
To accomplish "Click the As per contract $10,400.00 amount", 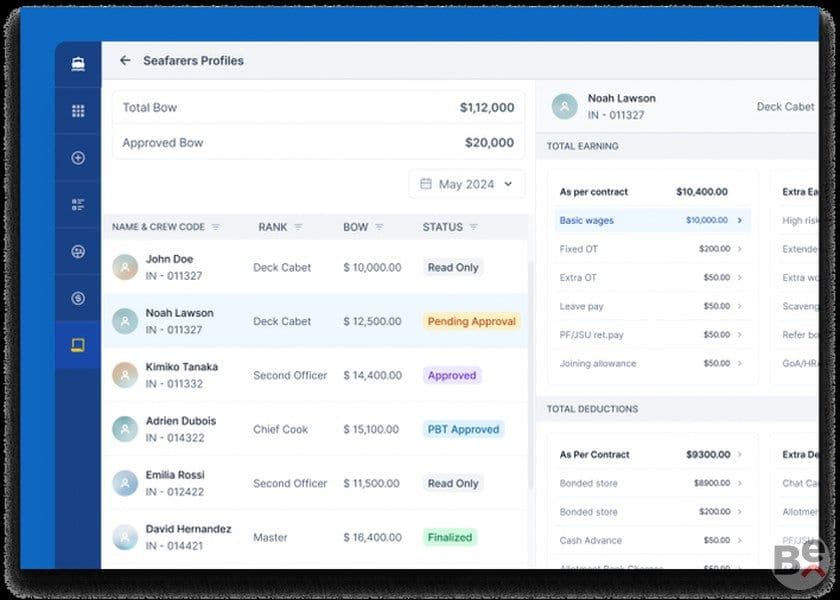I will [x=702, y=192].
